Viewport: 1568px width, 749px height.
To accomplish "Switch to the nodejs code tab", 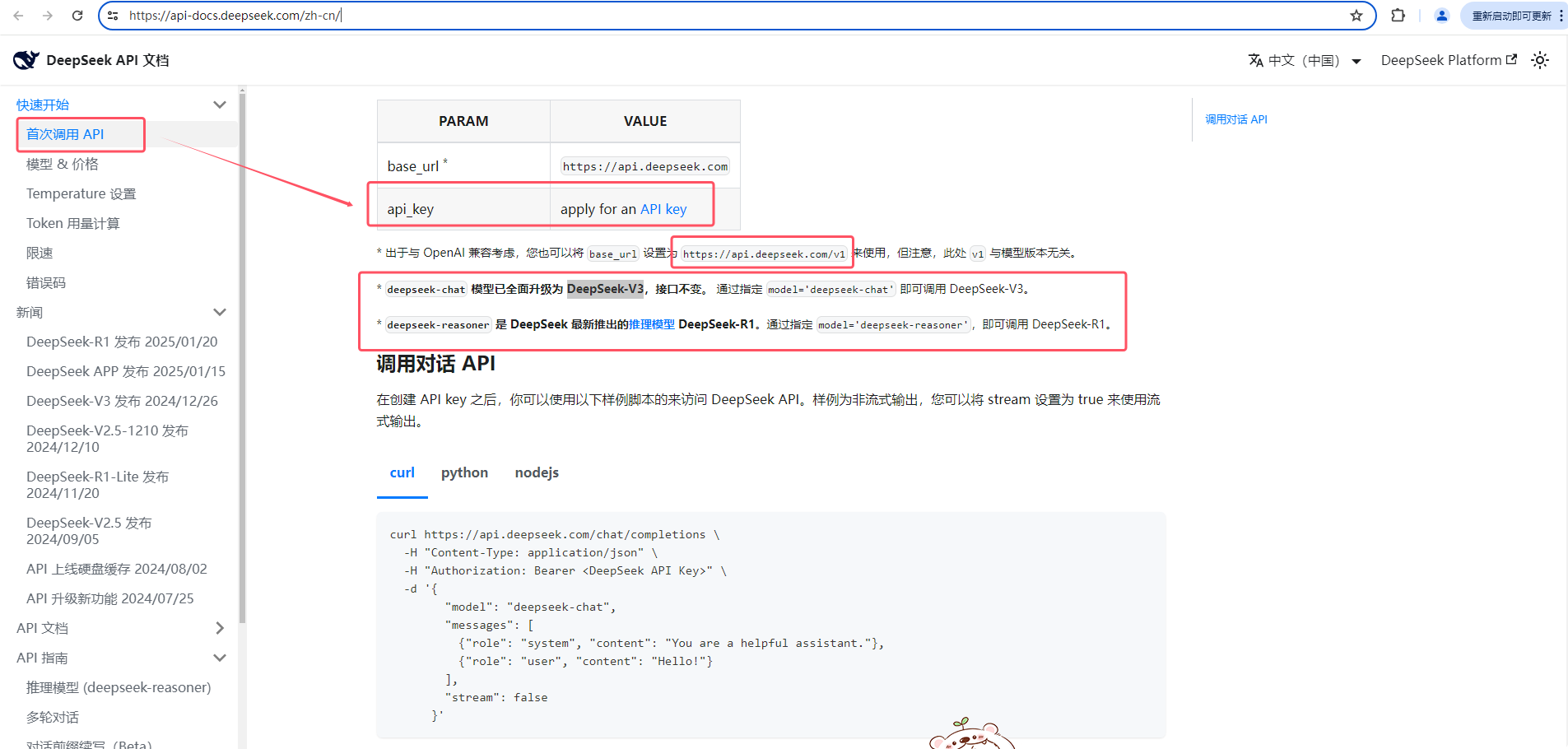I will point(537,472).
